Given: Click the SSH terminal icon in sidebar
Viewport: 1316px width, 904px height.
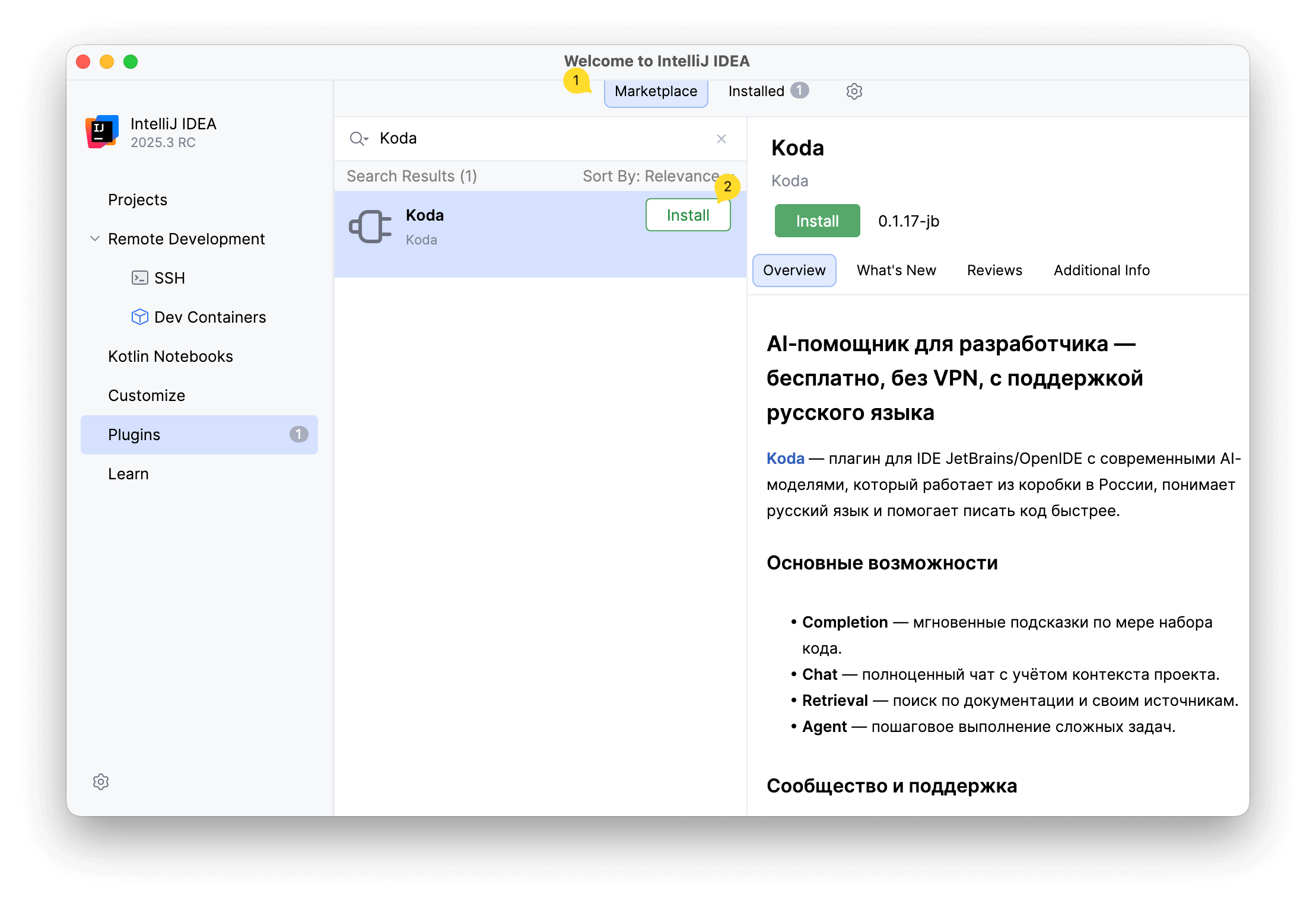Looking at the screenshot, I should coord(139,278).
